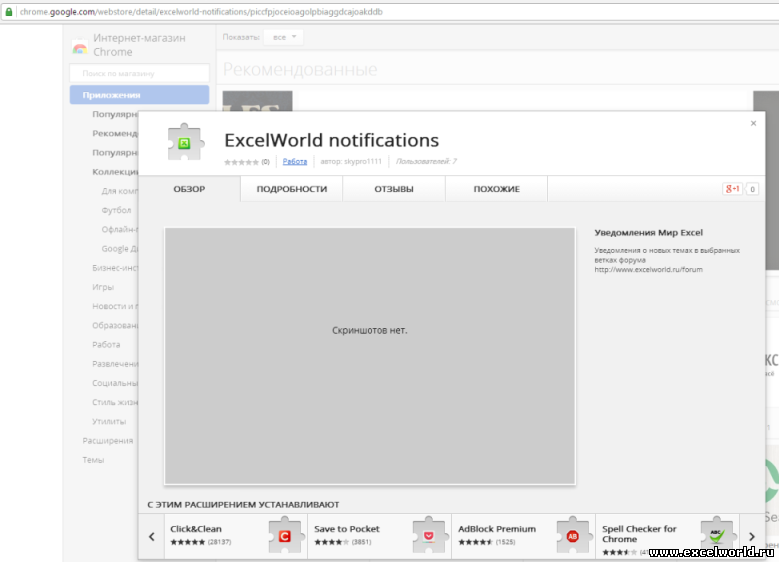Click the http://www.excelworld.ru/forum text

coord(648,270)
